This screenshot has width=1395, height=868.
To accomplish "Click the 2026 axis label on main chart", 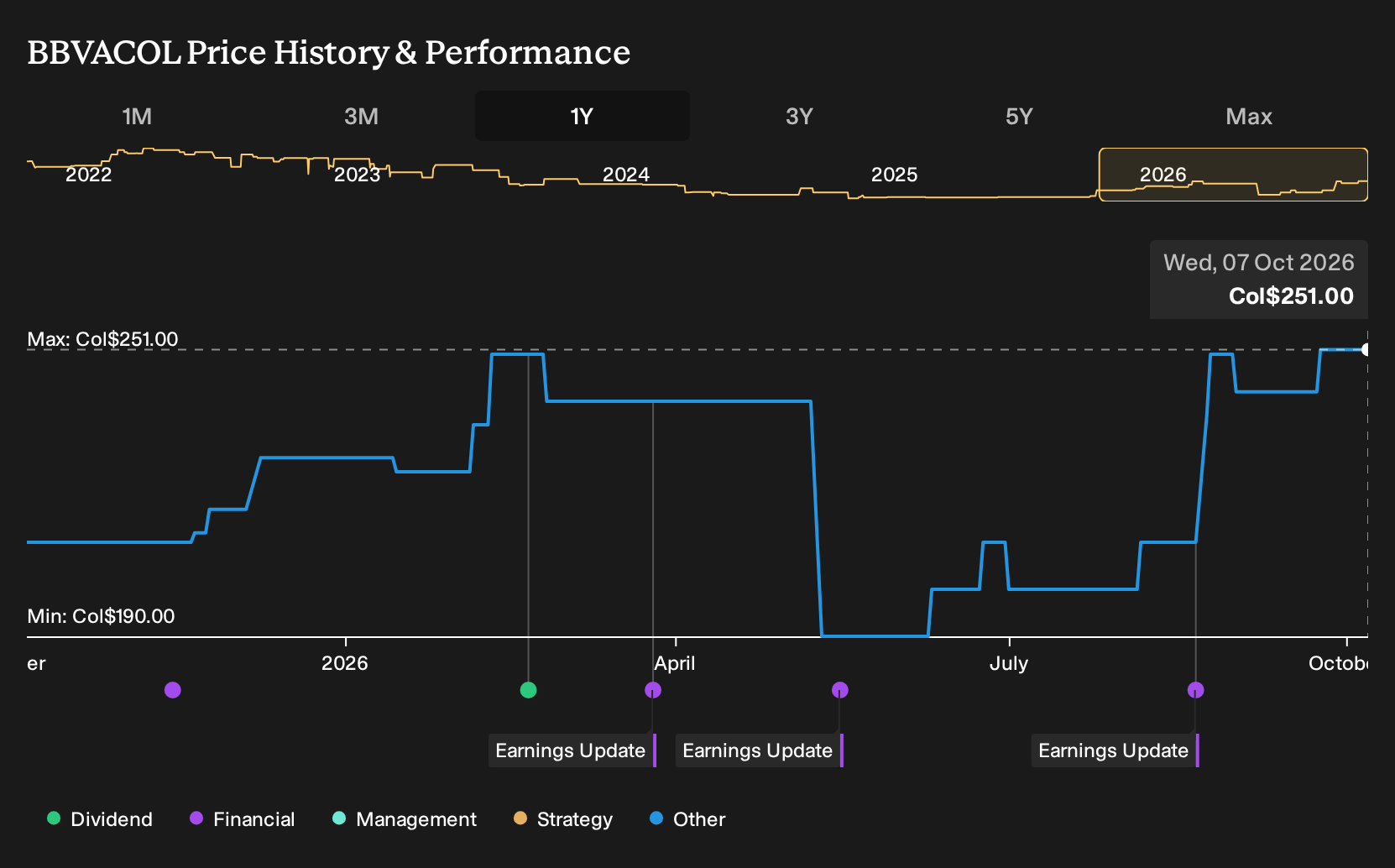I will [345, 663].
